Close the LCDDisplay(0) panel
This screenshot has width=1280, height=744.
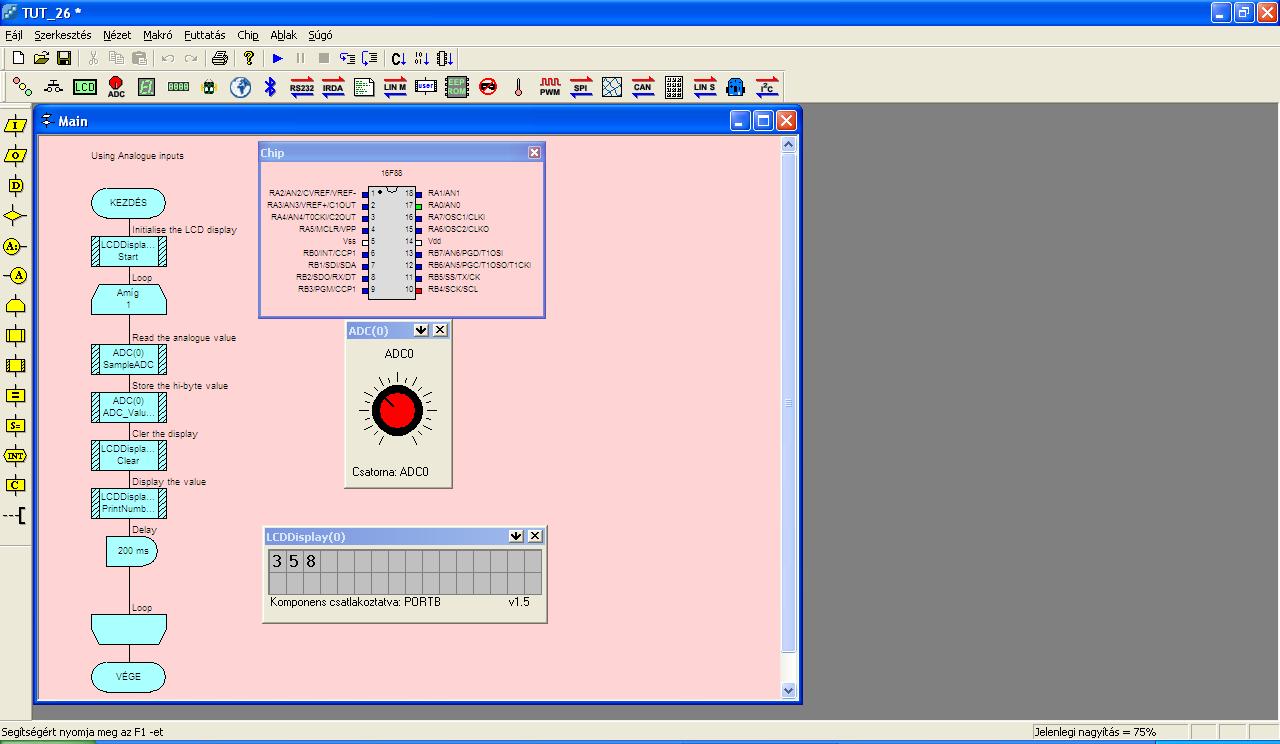pos(535,536)
